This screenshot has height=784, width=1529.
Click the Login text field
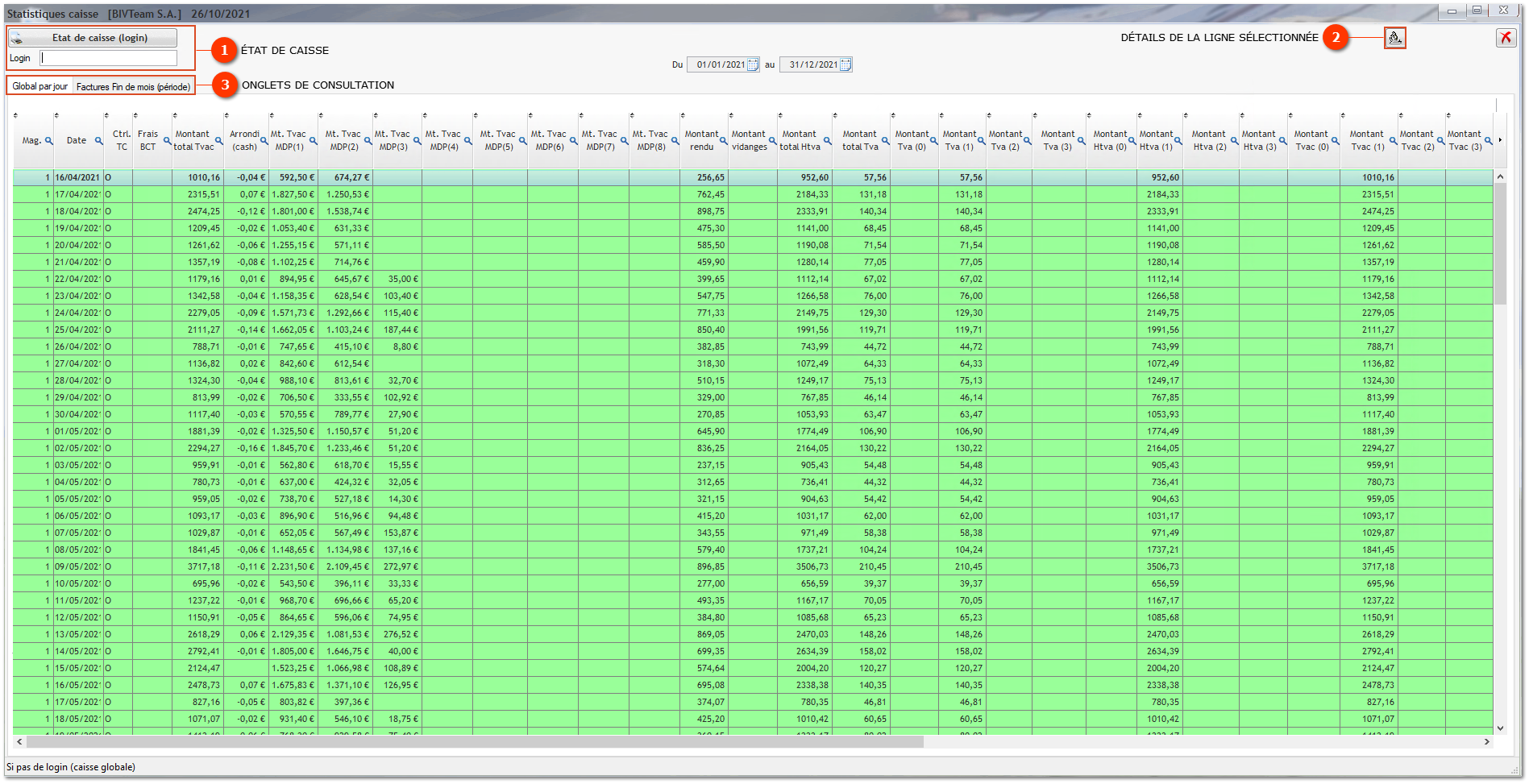109,58
